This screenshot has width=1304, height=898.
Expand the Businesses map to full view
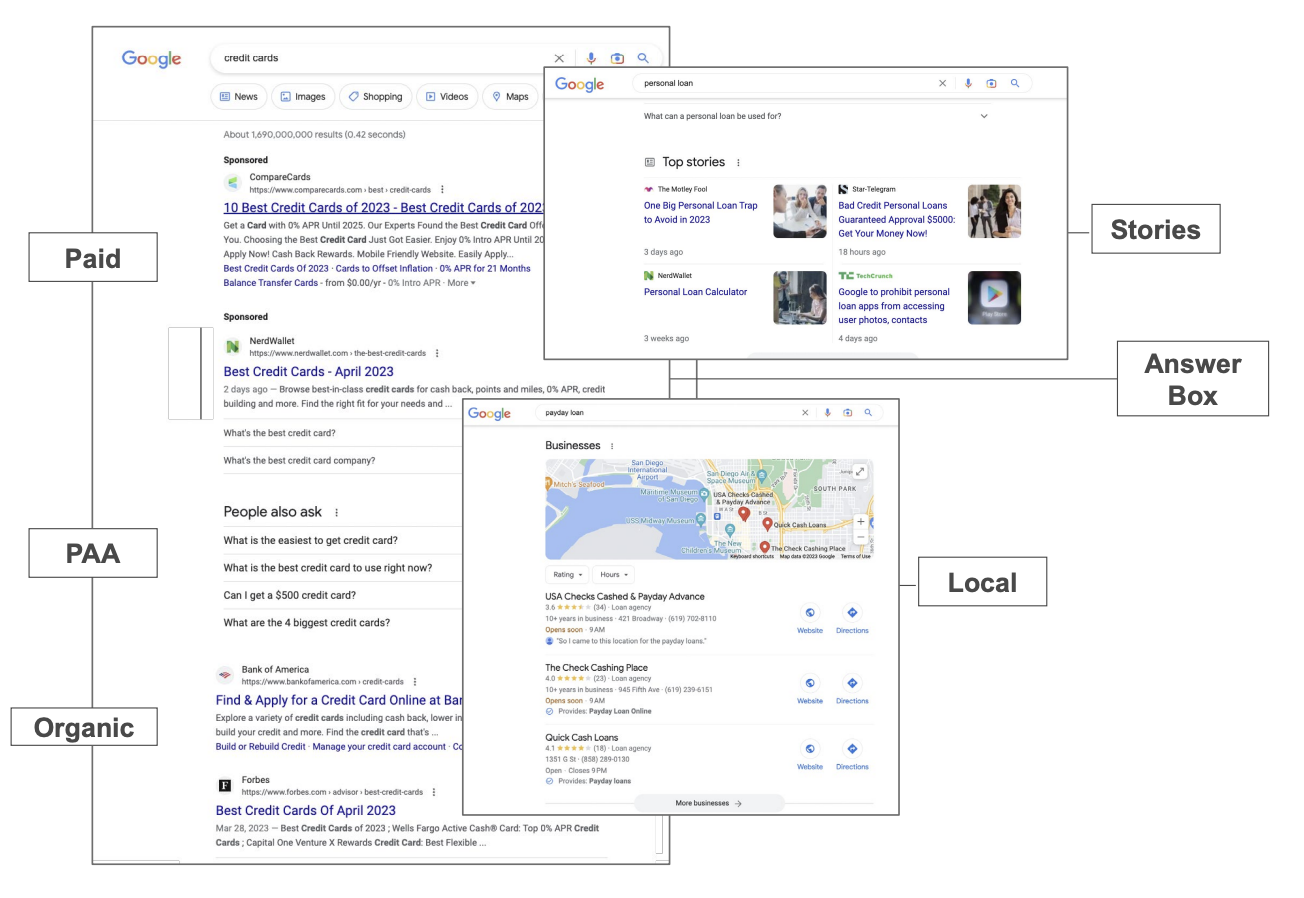coord(860,472)
